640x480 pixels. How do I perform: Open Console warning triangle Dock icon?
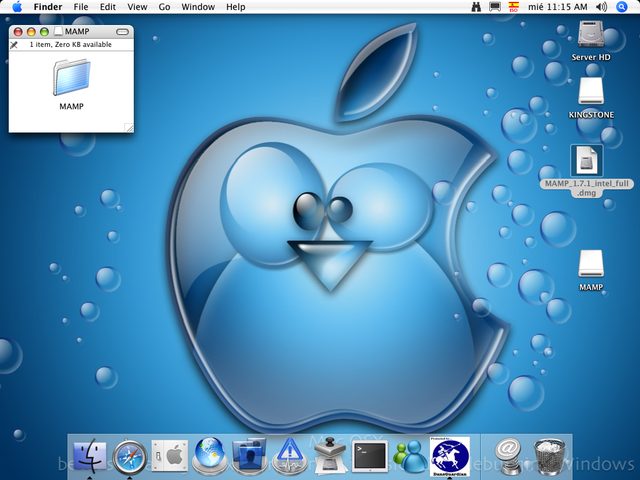(290, 456)
